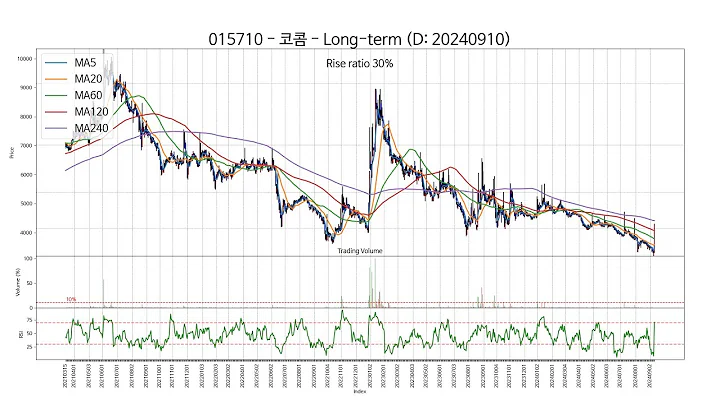Click the 'Volume (%)' y-axis label
720x404 pixels.
click(18, 283)
